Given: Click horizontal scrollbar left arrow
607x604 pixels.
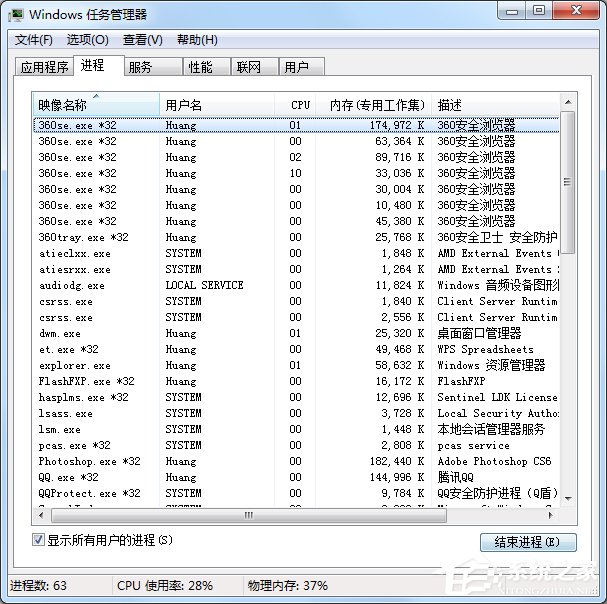Looking at the screenshot, I should [41, 515].
